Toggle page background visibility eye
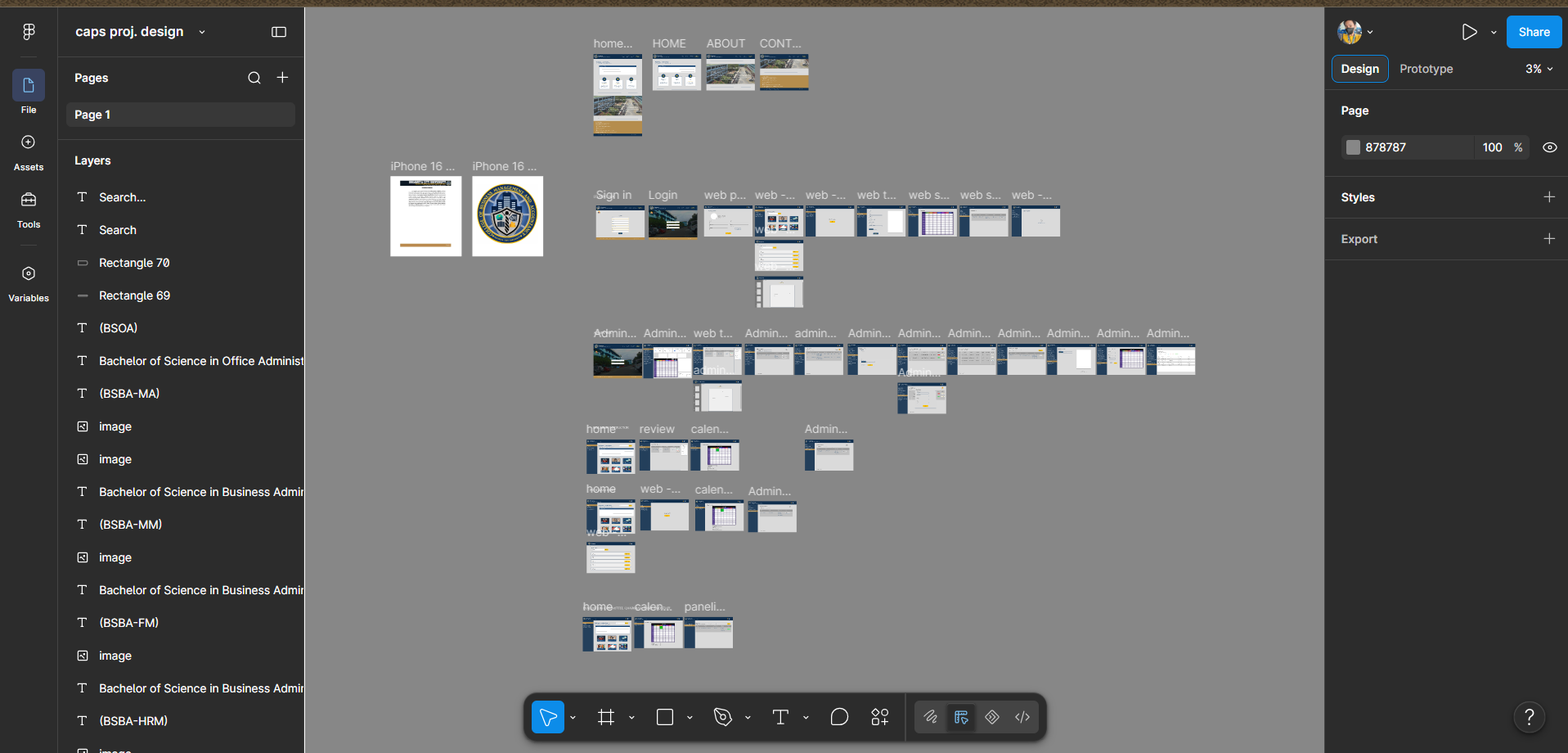 1549,147
